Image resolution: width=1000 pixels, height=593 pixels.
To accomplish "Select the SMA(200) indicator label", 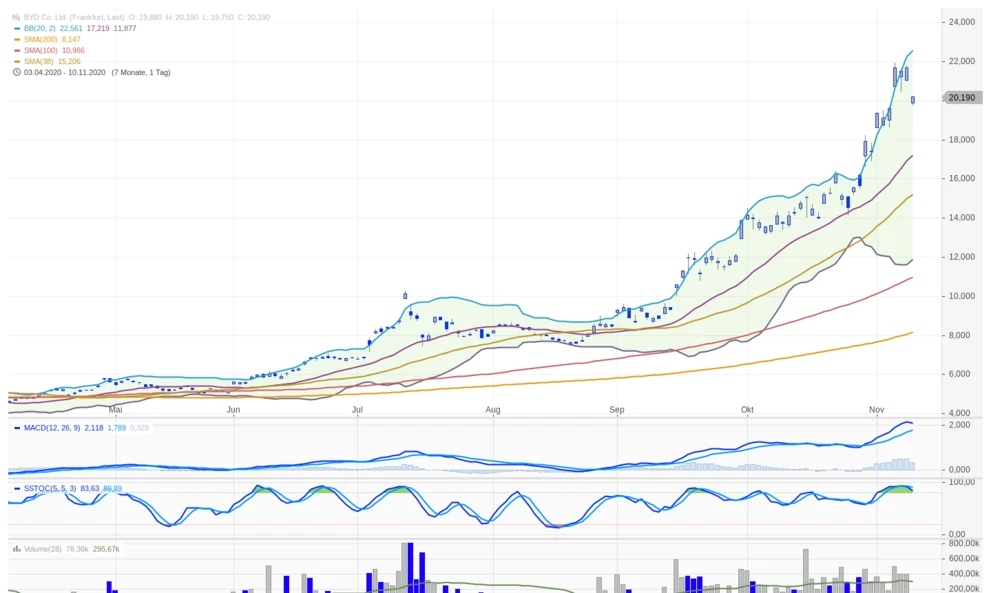I will point(40,39).
